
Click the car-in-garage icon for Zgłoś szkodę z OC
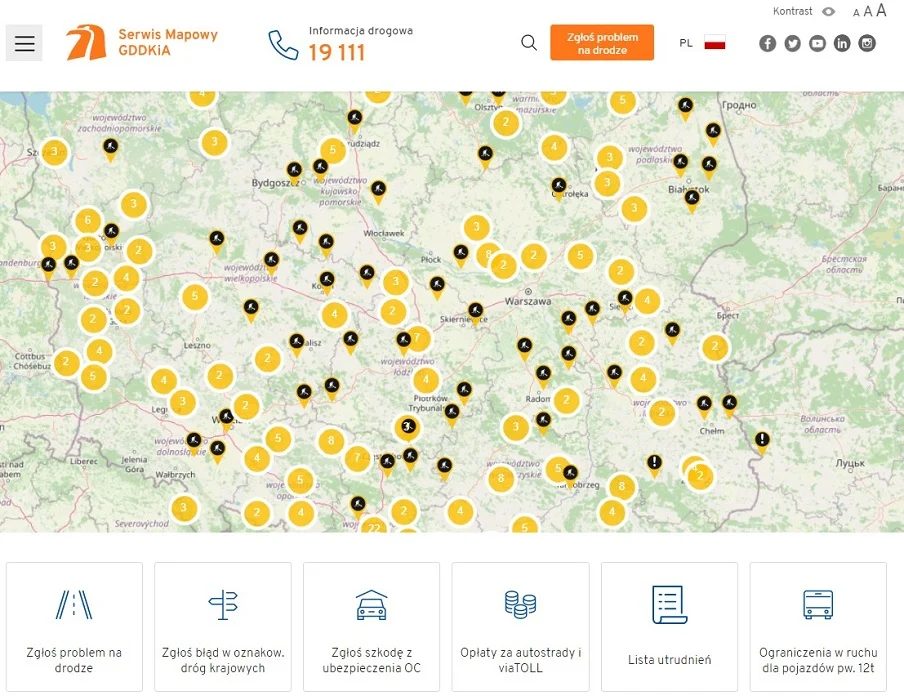[371, 606]
